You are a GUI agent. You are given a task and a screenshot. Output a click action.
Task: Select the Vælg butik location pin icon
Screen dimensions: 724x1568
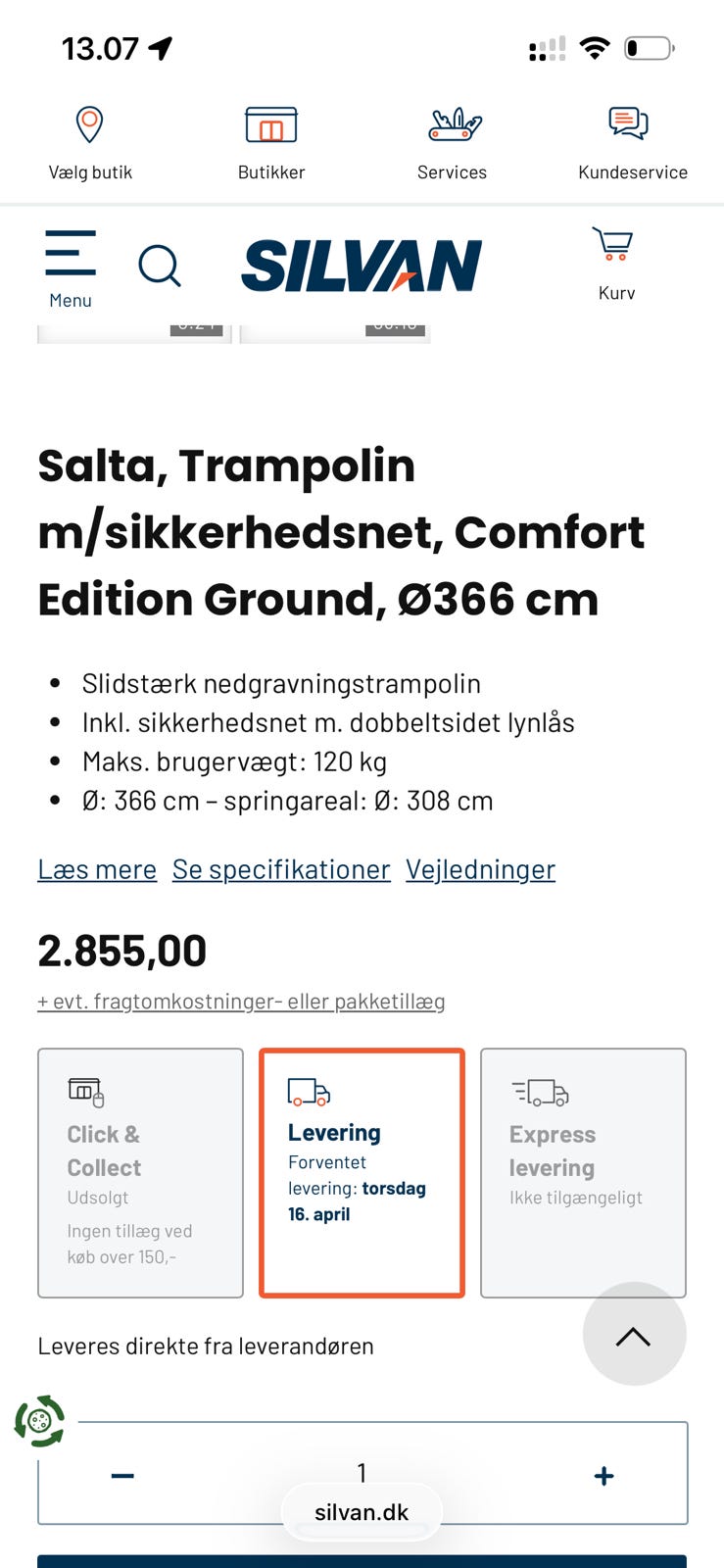(x=89, y=125)
